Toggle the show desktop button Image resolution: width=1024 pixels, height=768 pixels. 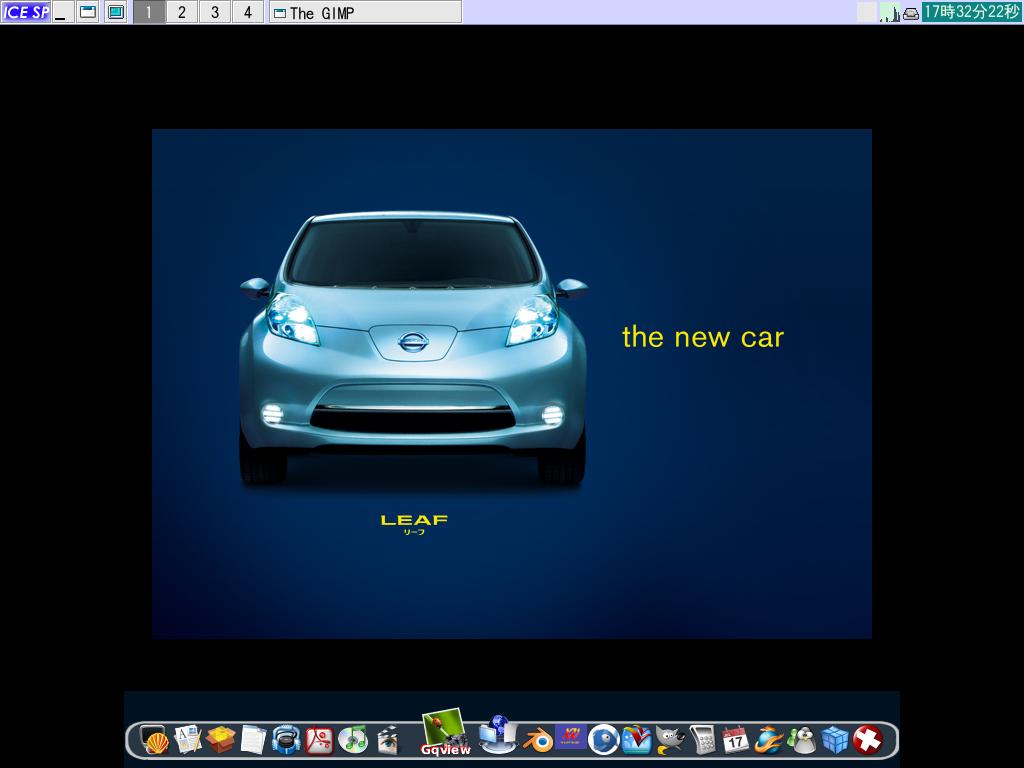click(113, 11)
